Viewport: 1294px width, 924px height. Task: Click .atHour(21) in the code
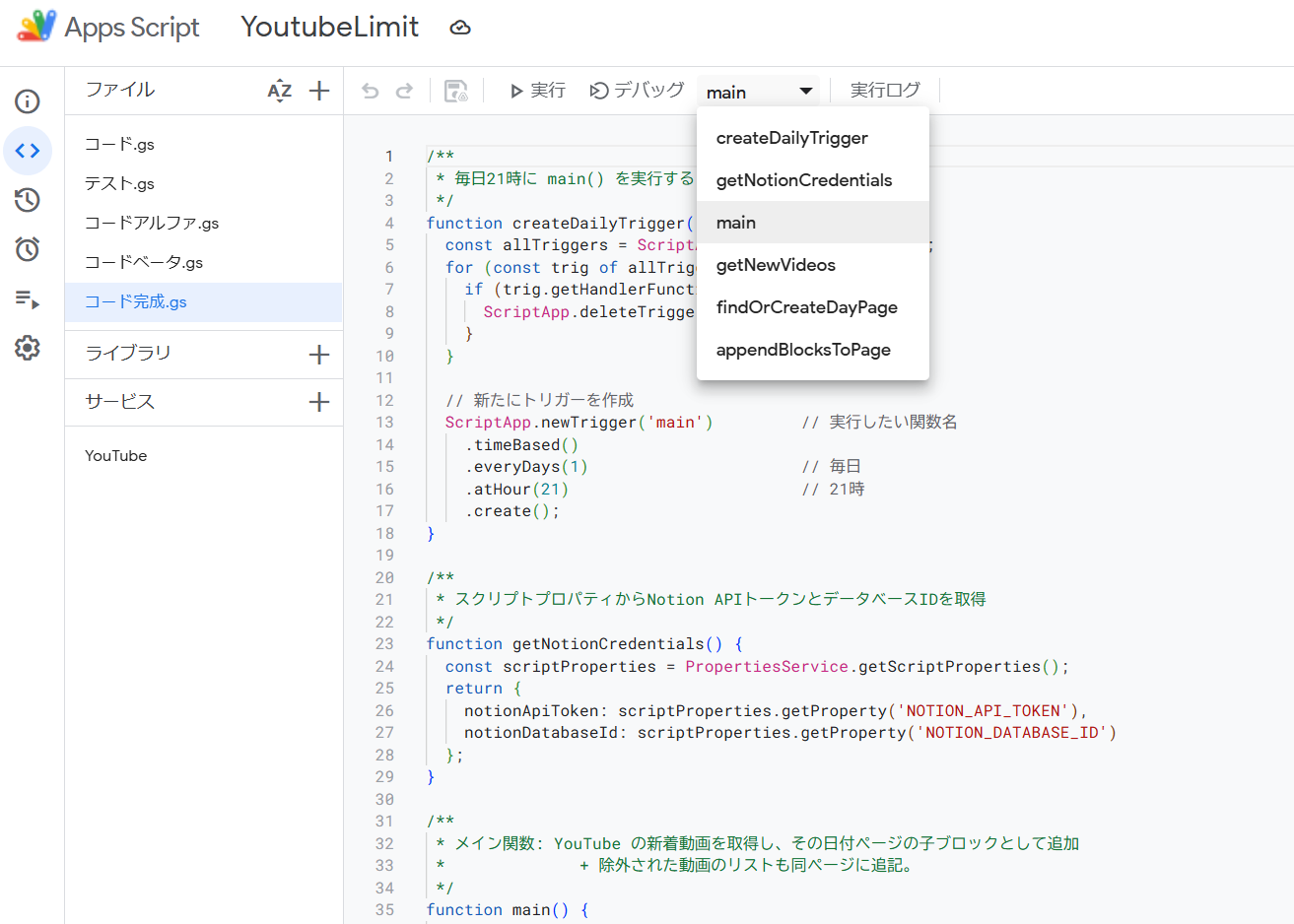click(x=516, y=490)
